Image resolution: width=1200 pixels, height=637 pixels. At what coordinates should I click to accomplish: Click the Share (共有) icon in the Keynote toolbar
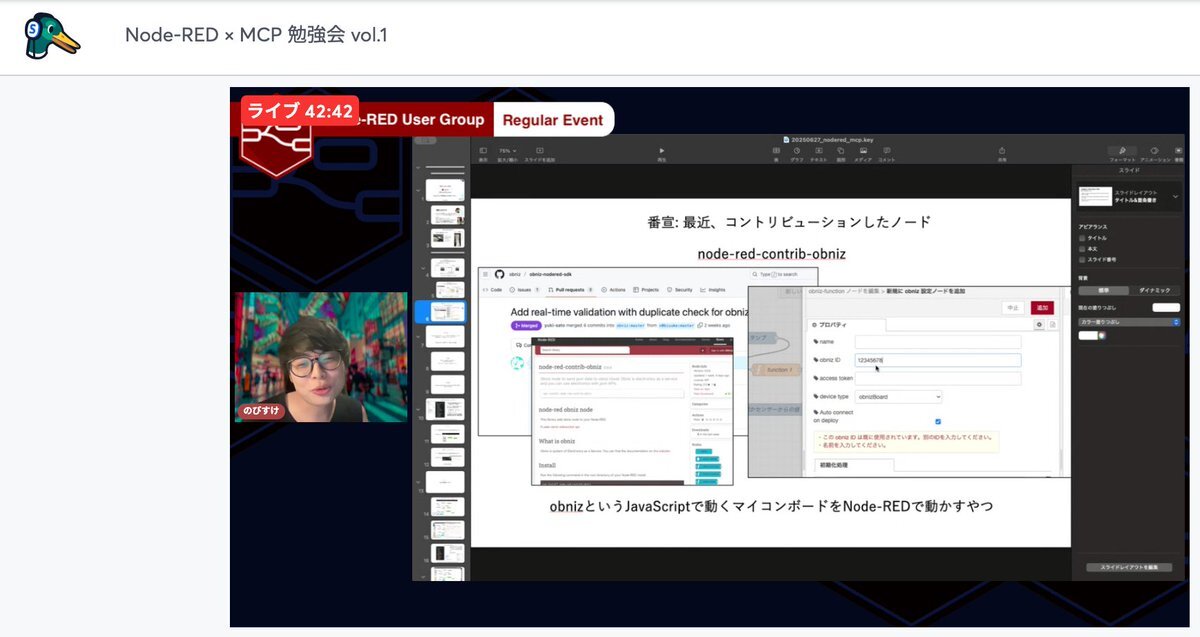point(1002,151)
